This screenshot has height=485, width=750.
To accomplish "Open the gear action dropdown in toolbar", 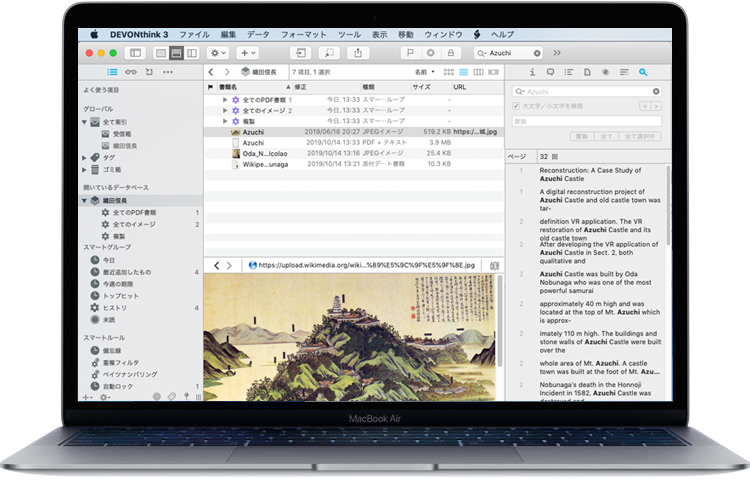I will [x=218, y=53].
